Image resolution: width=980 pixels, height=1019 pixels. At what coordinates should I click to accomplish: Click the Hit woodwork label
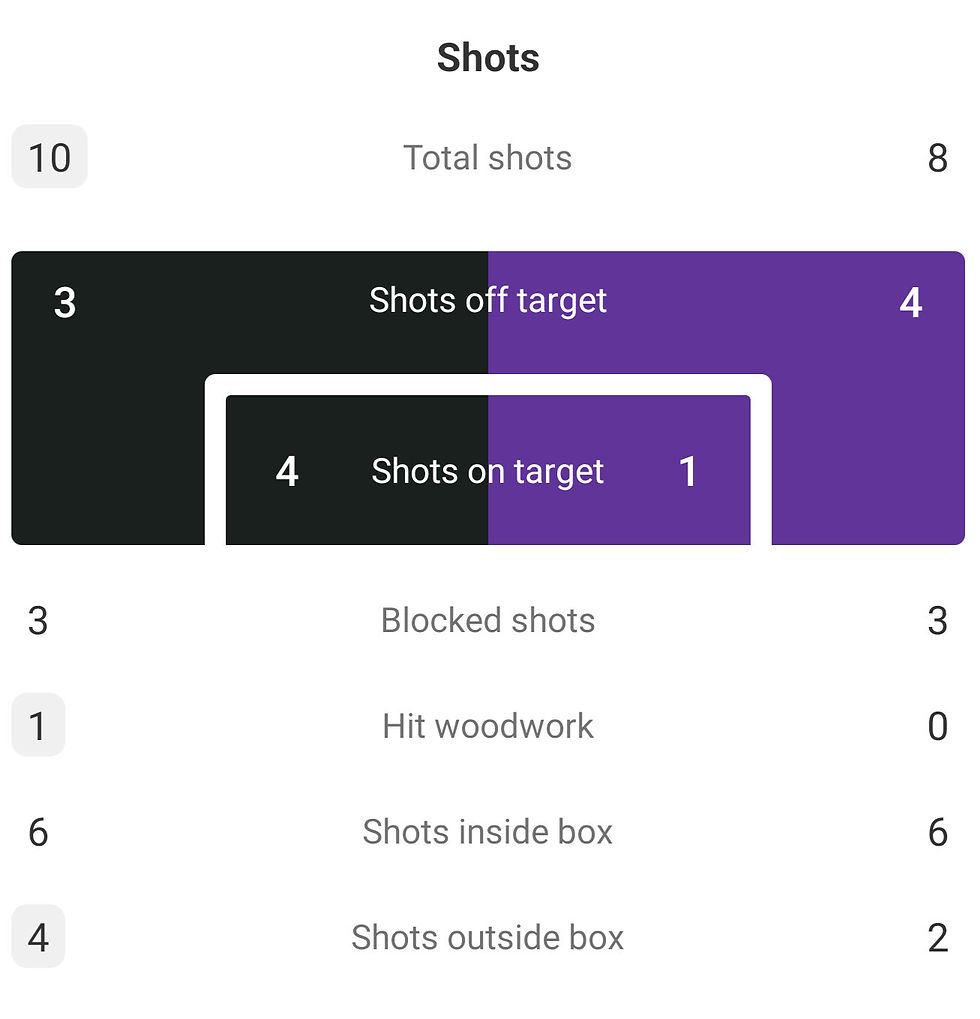[x=487, y=726]
